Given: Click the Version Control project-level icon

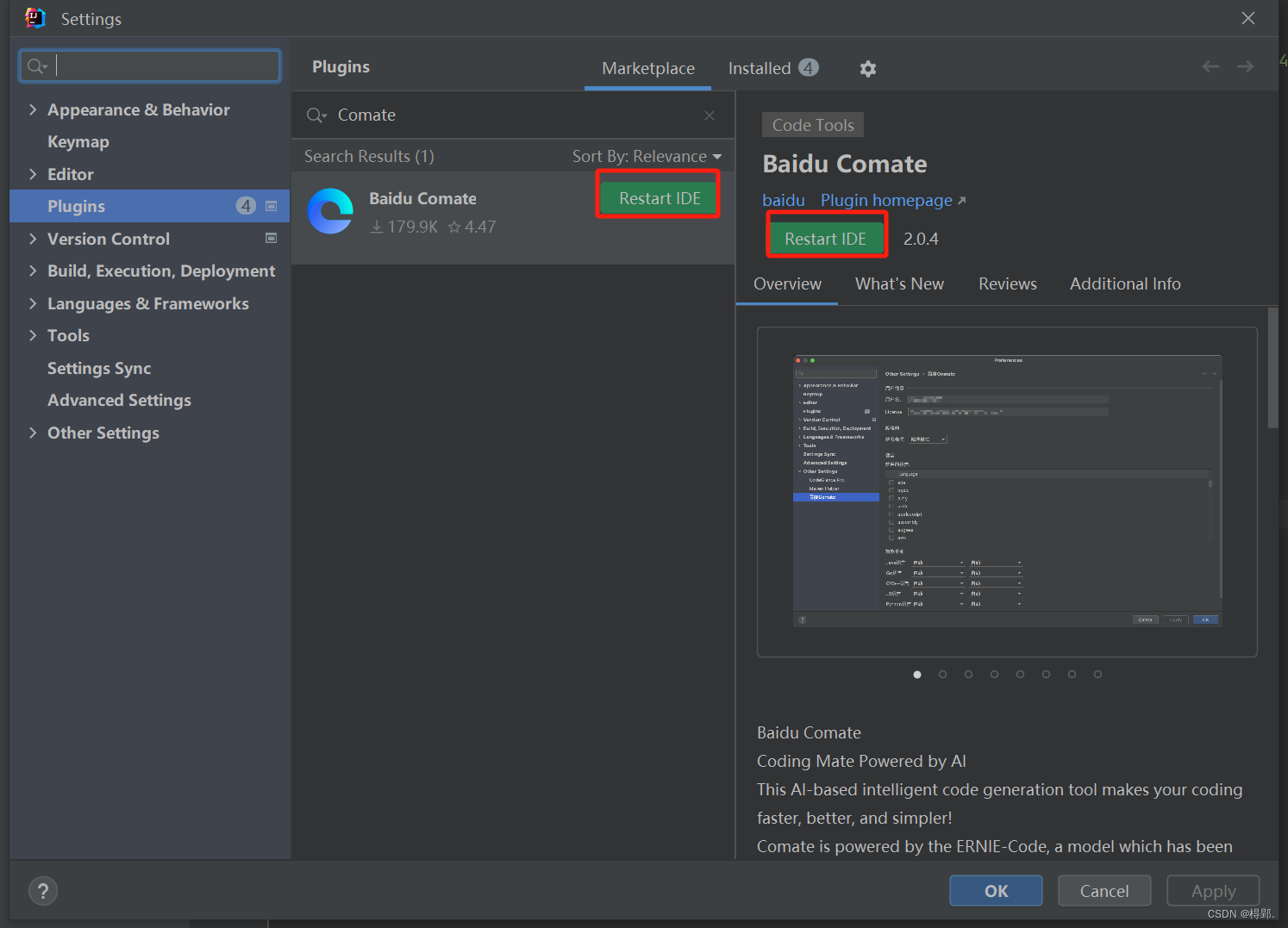Looking at the screenshot, I should (272, 238).
